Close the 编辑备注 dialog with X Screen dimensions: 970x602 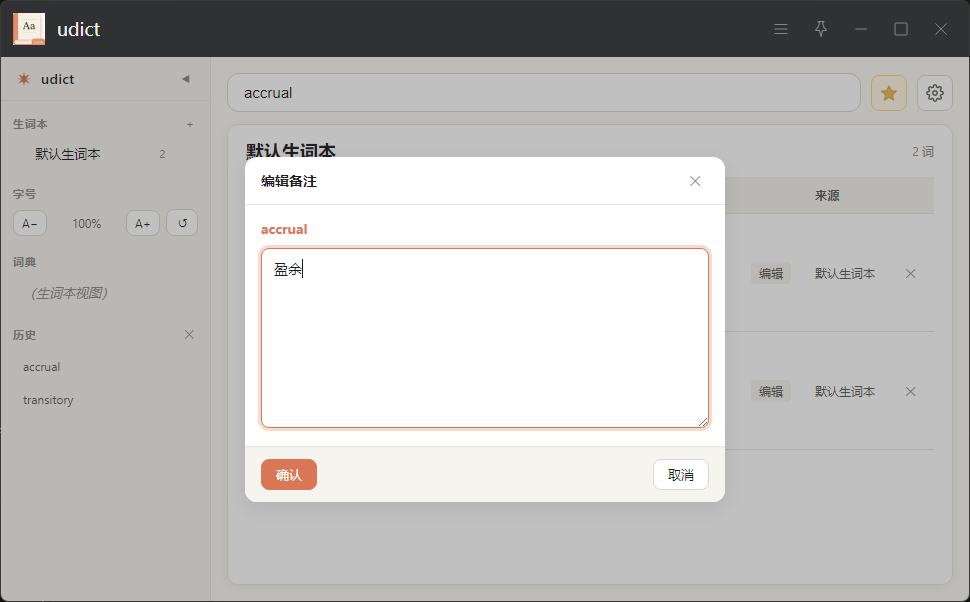(x=695, y=181)
